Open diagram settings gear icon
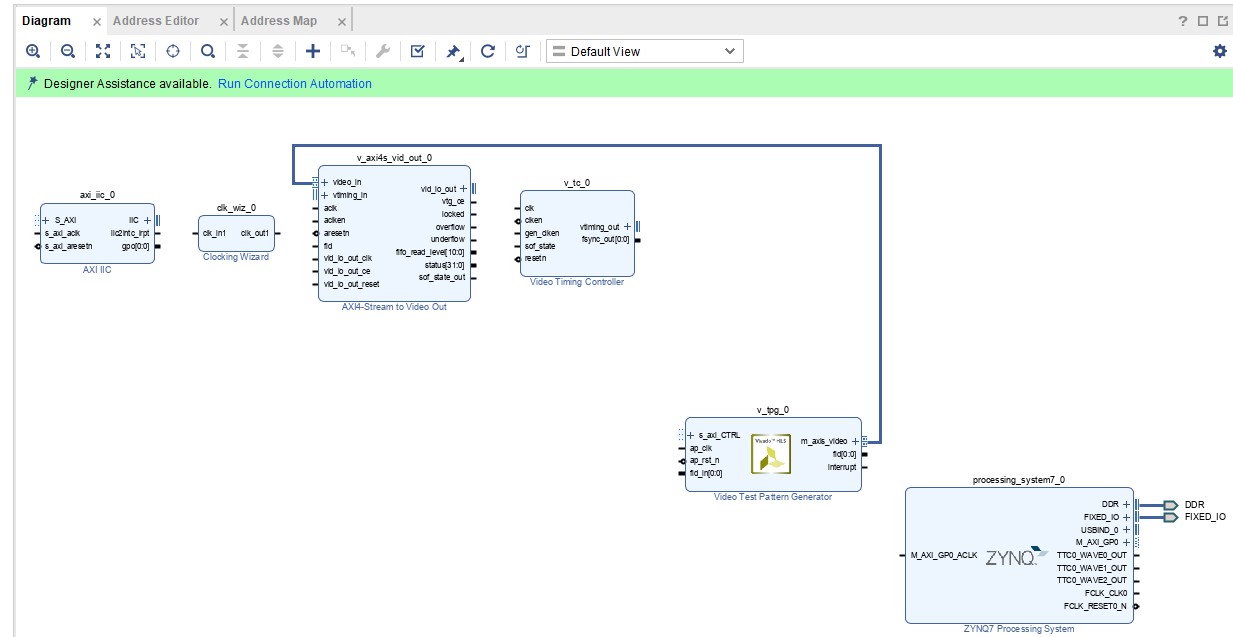Image resolution: width=1233 pixels, height=637 pixels. click(1219, 51)
